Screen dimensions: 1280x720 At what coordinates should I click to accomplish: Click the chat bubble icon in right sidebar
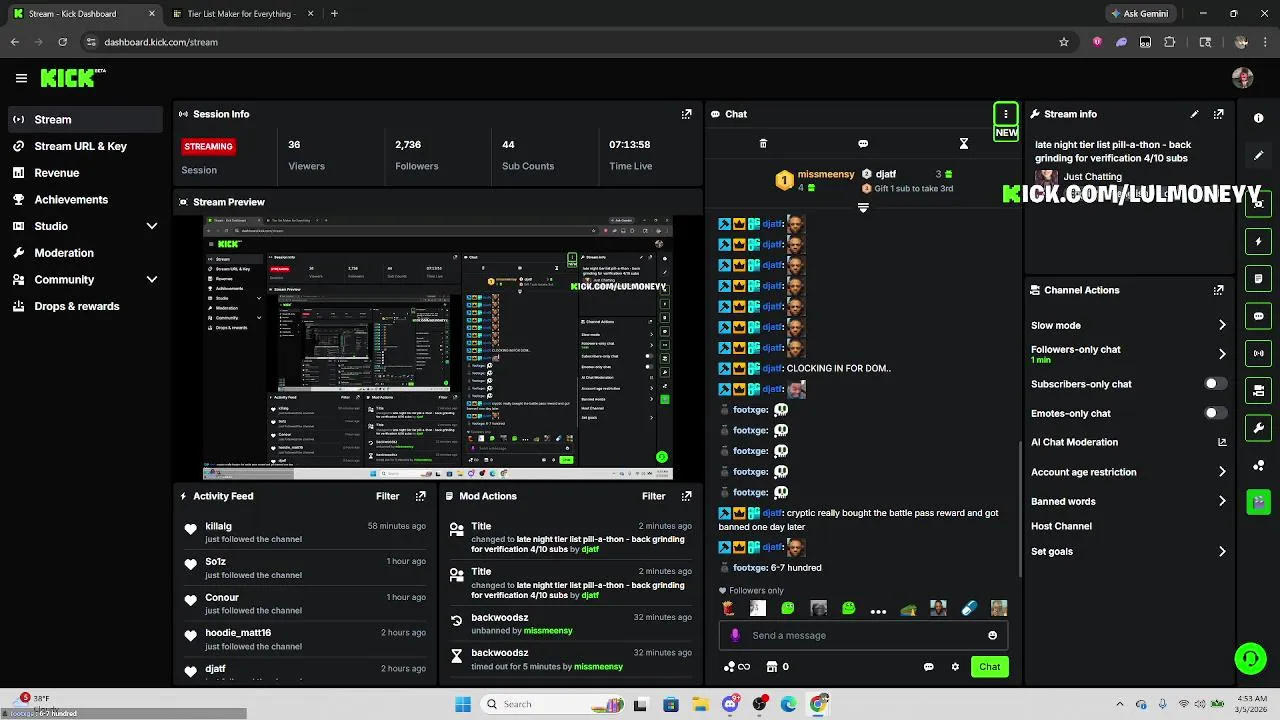click(1259, 316)
